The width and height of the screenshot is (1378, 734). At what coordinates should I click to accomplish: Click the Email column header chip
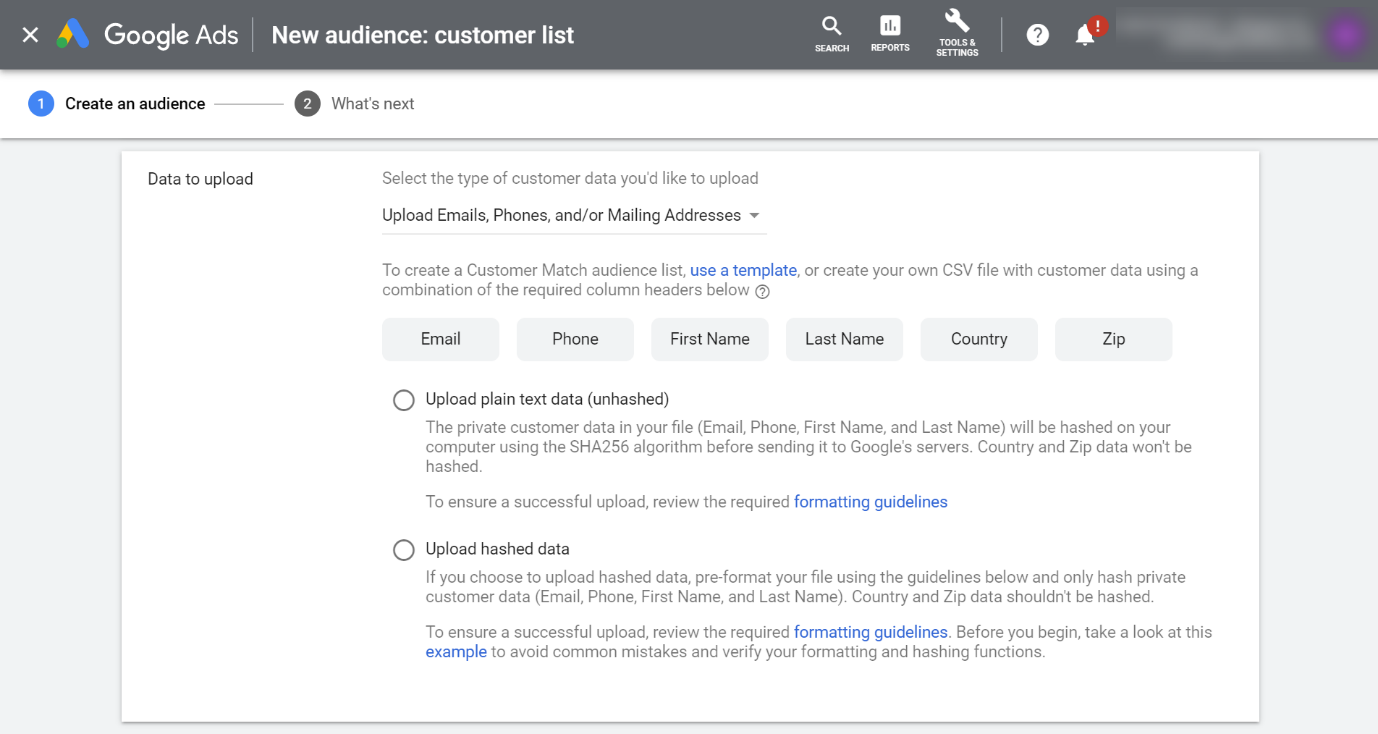pyautogui.click(x=440, y=339)
